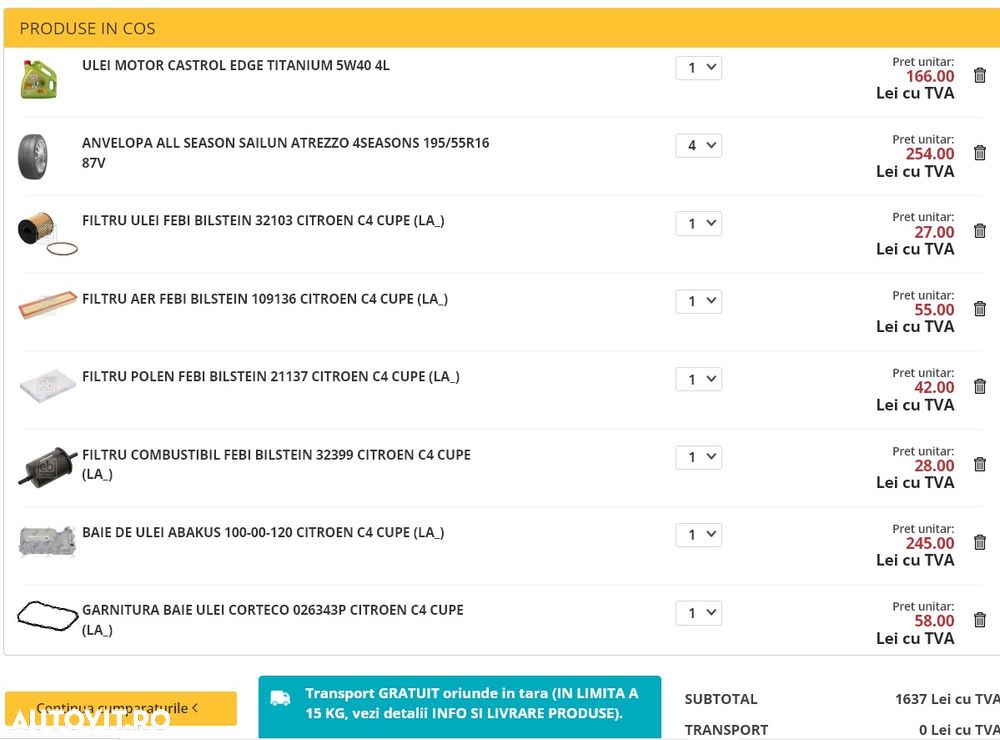Change quantity of Filtru Aer 109136

(x=699, y=301)
